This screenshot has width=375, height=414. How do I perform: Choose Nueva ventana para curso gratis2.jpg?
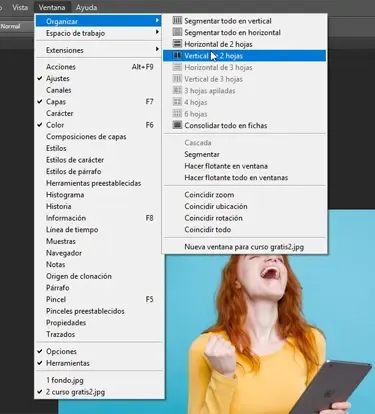click(x=244, y=247)
